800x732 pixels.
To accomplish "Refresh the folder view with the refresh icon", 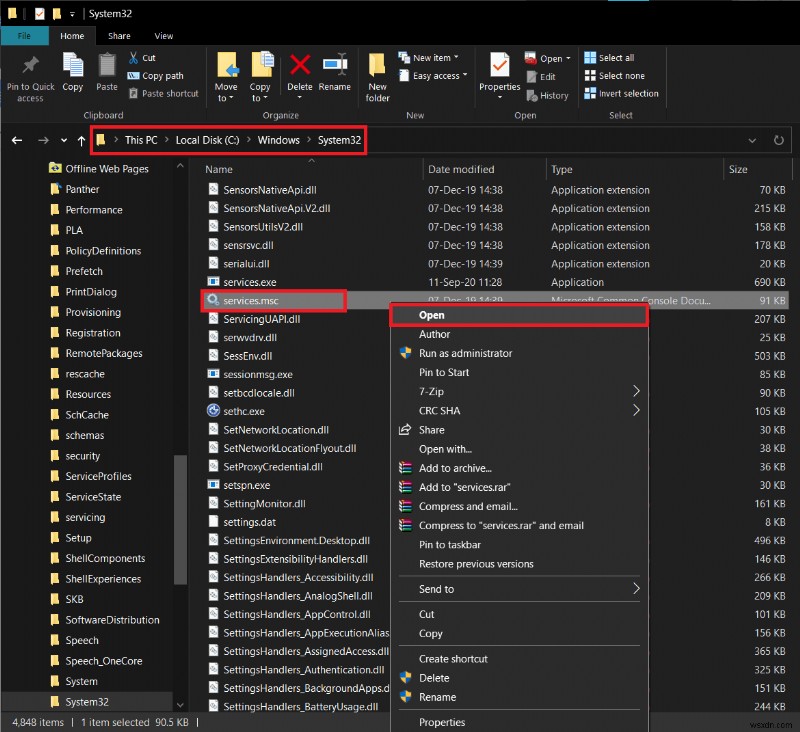I will (779, 140).
